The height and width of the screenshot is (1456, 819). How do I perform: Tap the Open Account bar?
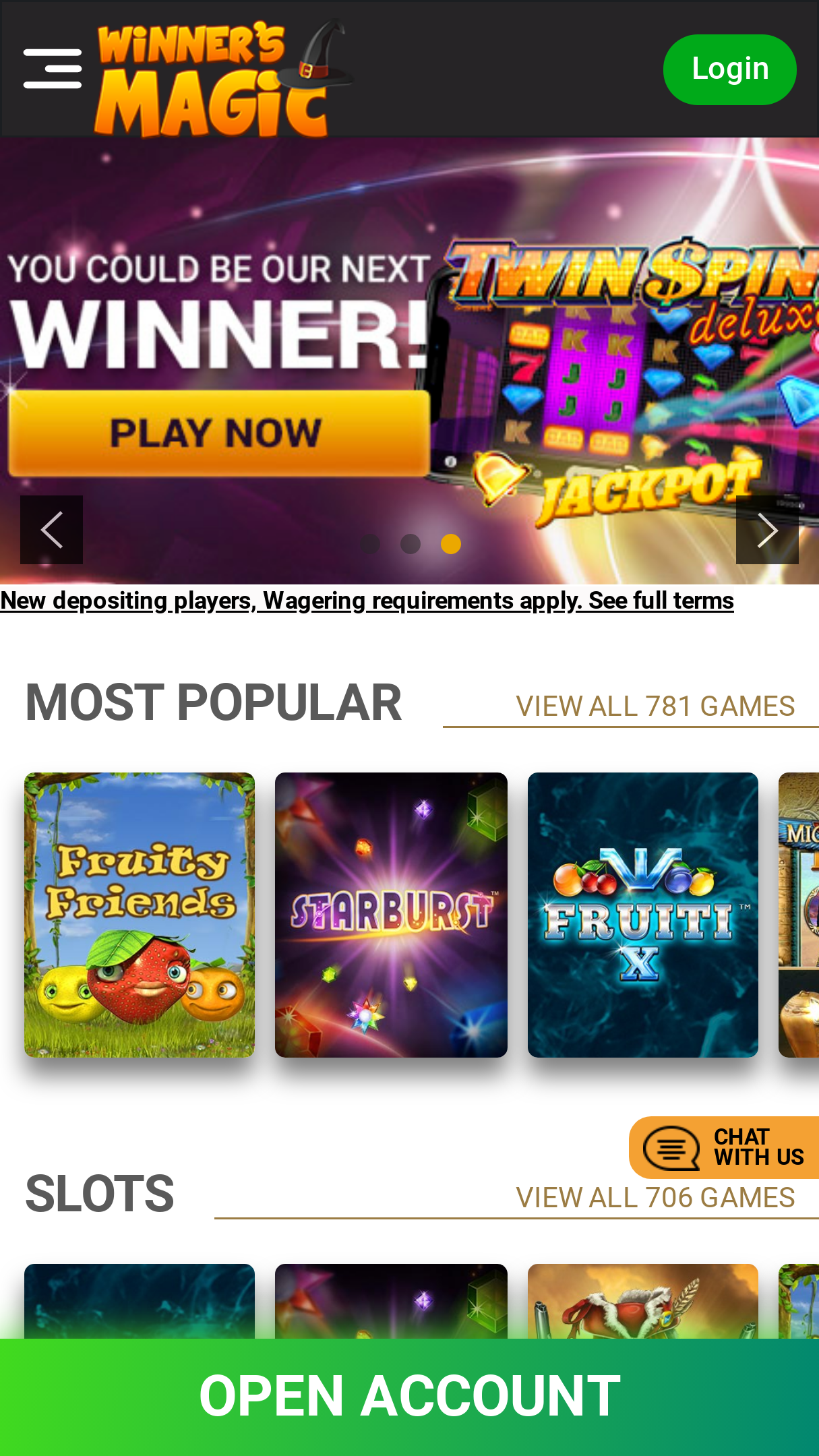(x=410, y=1397)
